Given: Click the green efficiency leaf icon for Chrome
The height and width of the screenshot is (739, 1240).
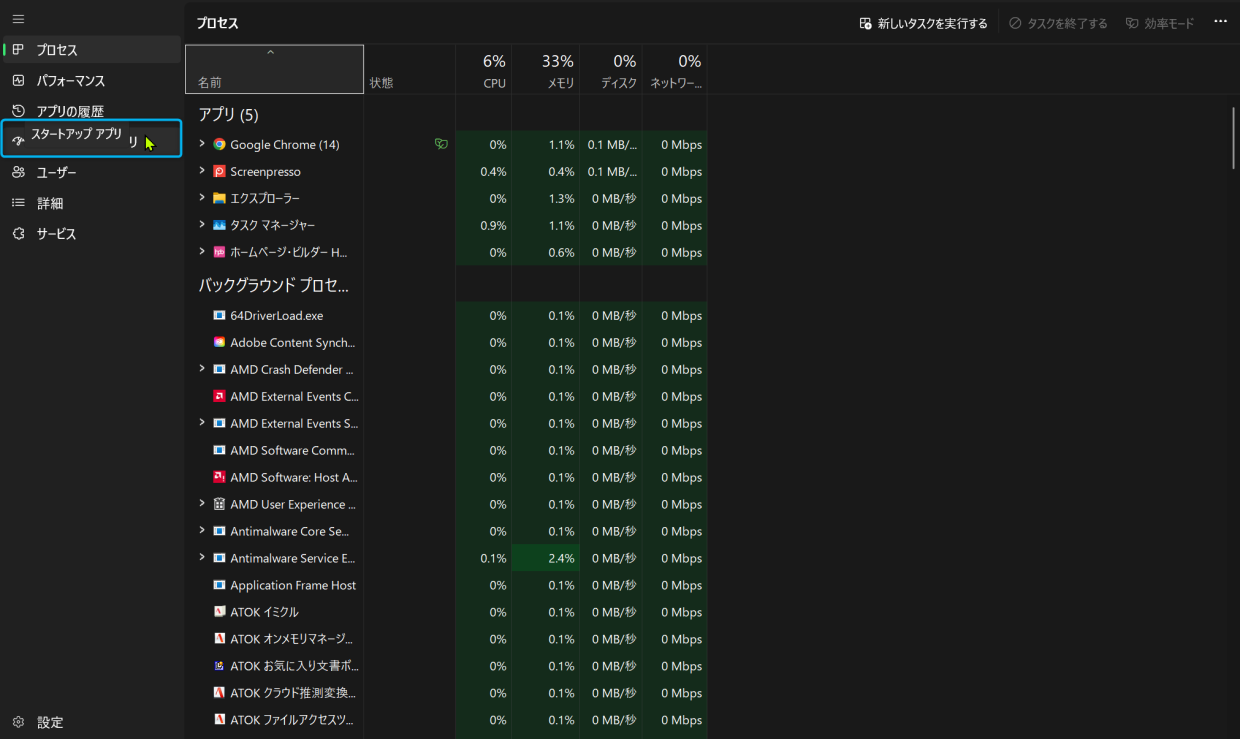Looking at the screenshot, I should 440,145.
